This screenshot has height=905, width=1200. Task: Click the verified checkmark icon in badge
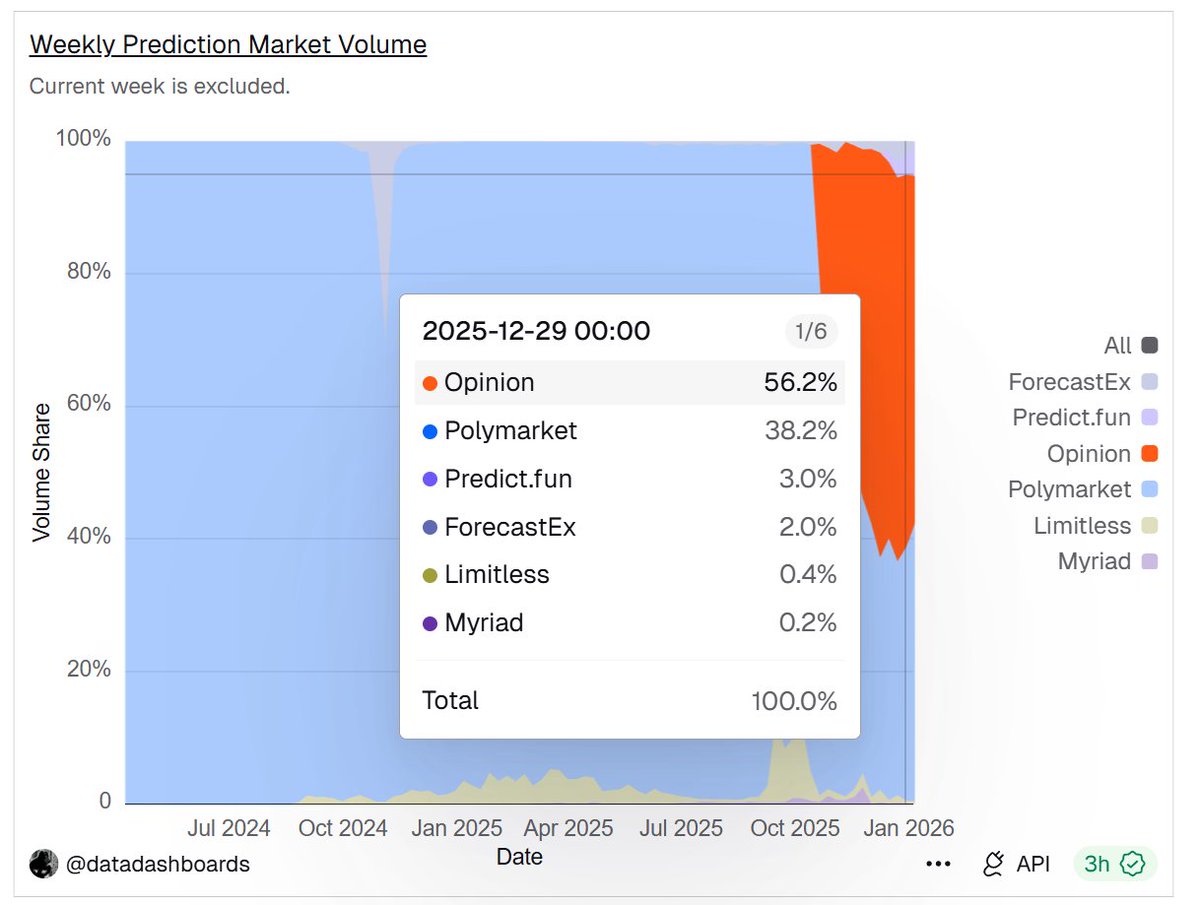point(1132,864)
